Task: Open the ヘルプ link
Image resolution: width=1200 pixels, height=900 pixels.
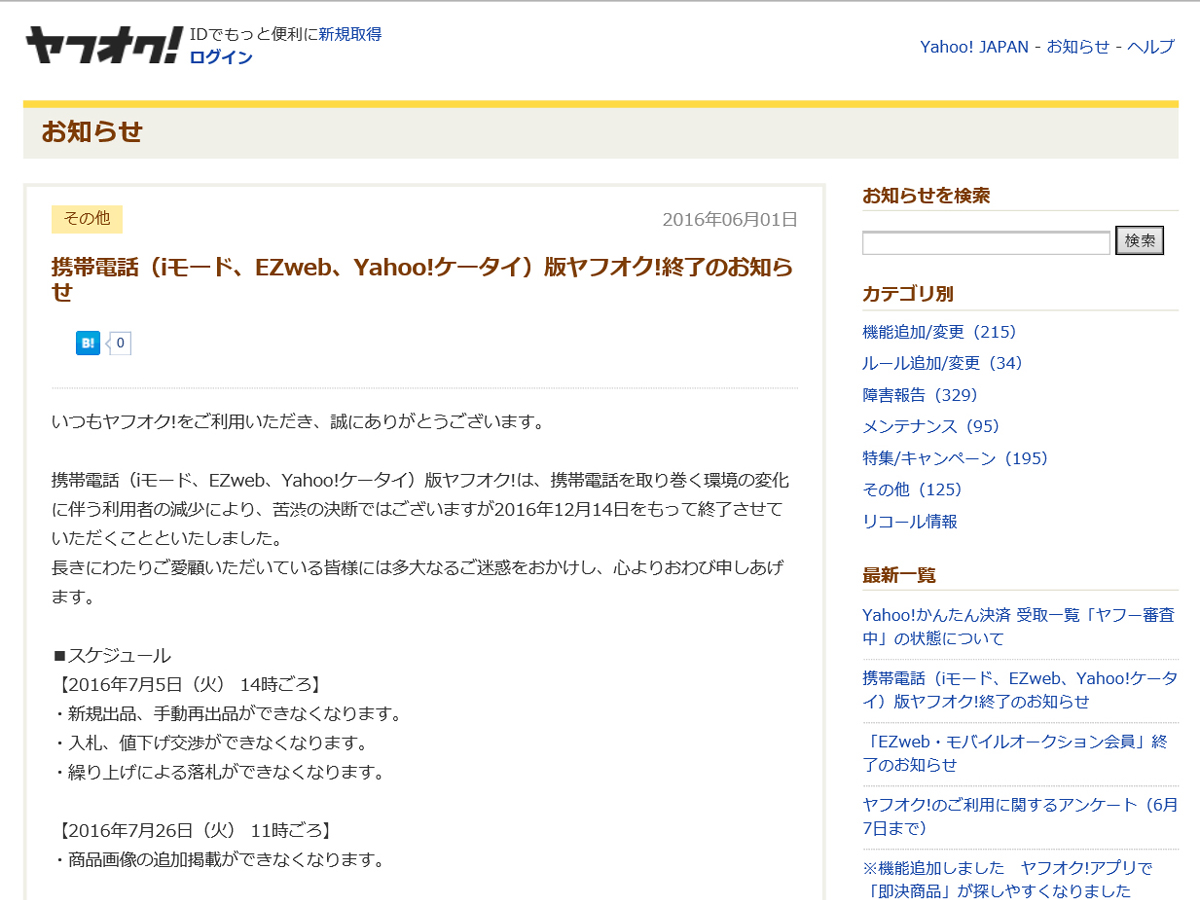Action: pos(1151,47)
